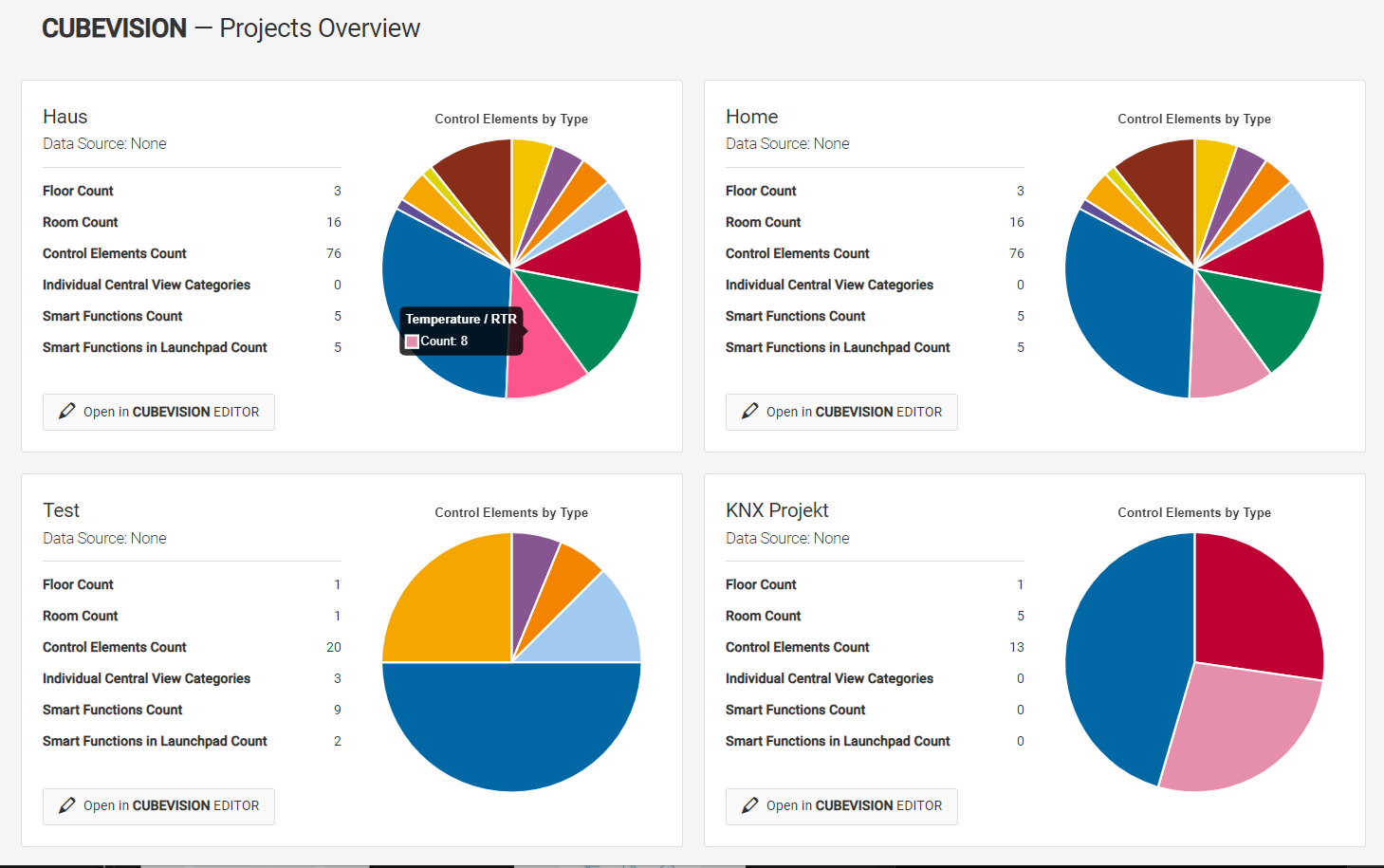Click the "Projects Overview" heading text
Viewport: 1384px width, 868px height.
tap(321, 28)
